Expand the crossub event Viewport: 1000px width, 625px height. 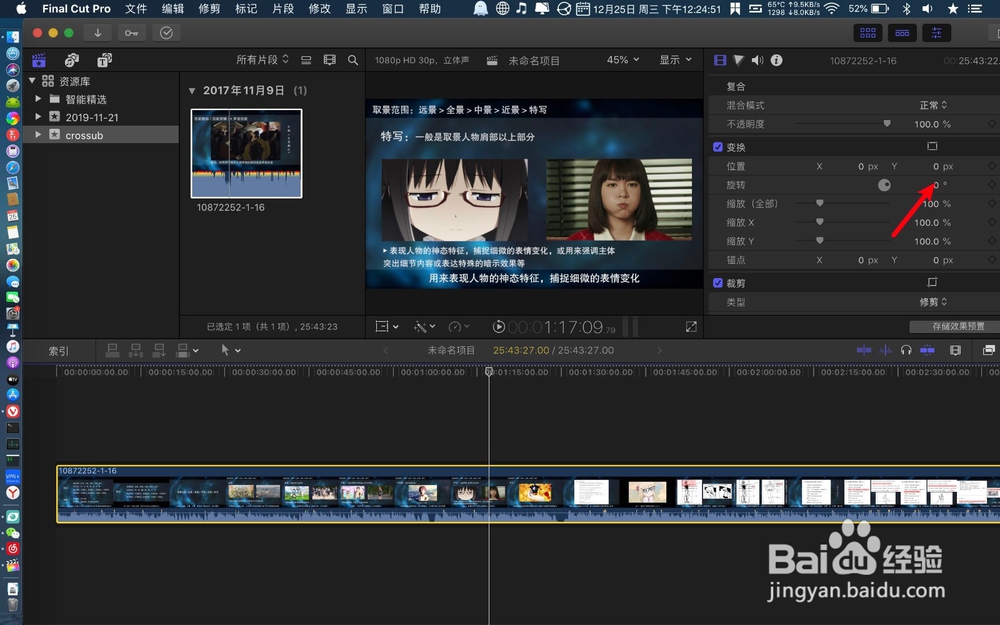click(x=38, y=135)
